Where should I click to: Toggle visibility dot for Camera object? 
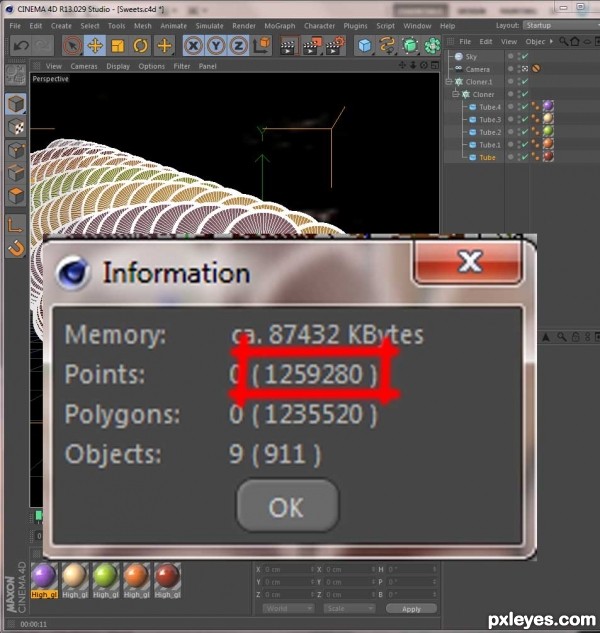click(x=511, y=69)
